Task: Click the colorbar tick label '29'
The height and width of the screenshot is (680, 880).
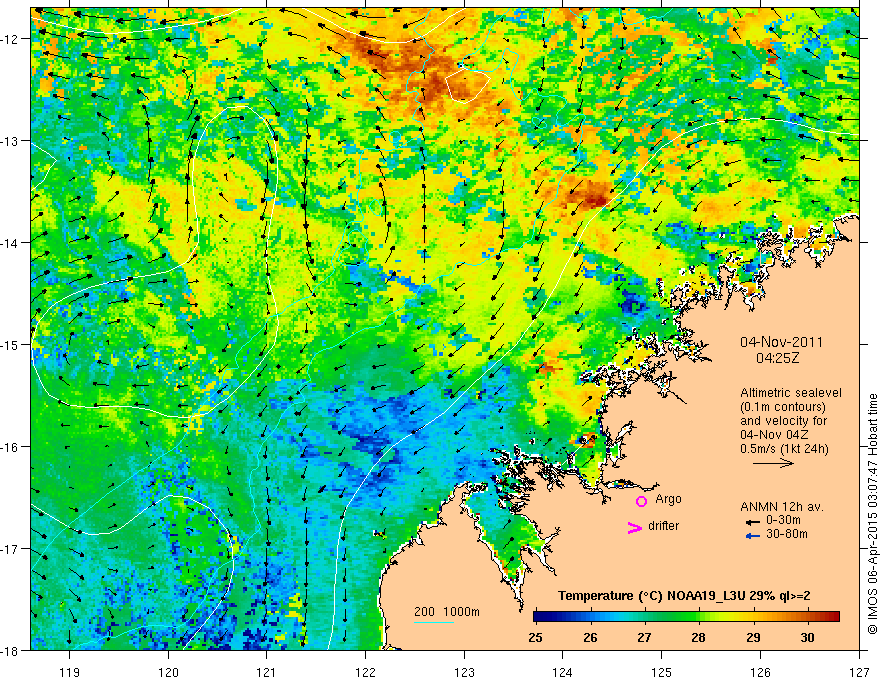Action: (753, 638)
